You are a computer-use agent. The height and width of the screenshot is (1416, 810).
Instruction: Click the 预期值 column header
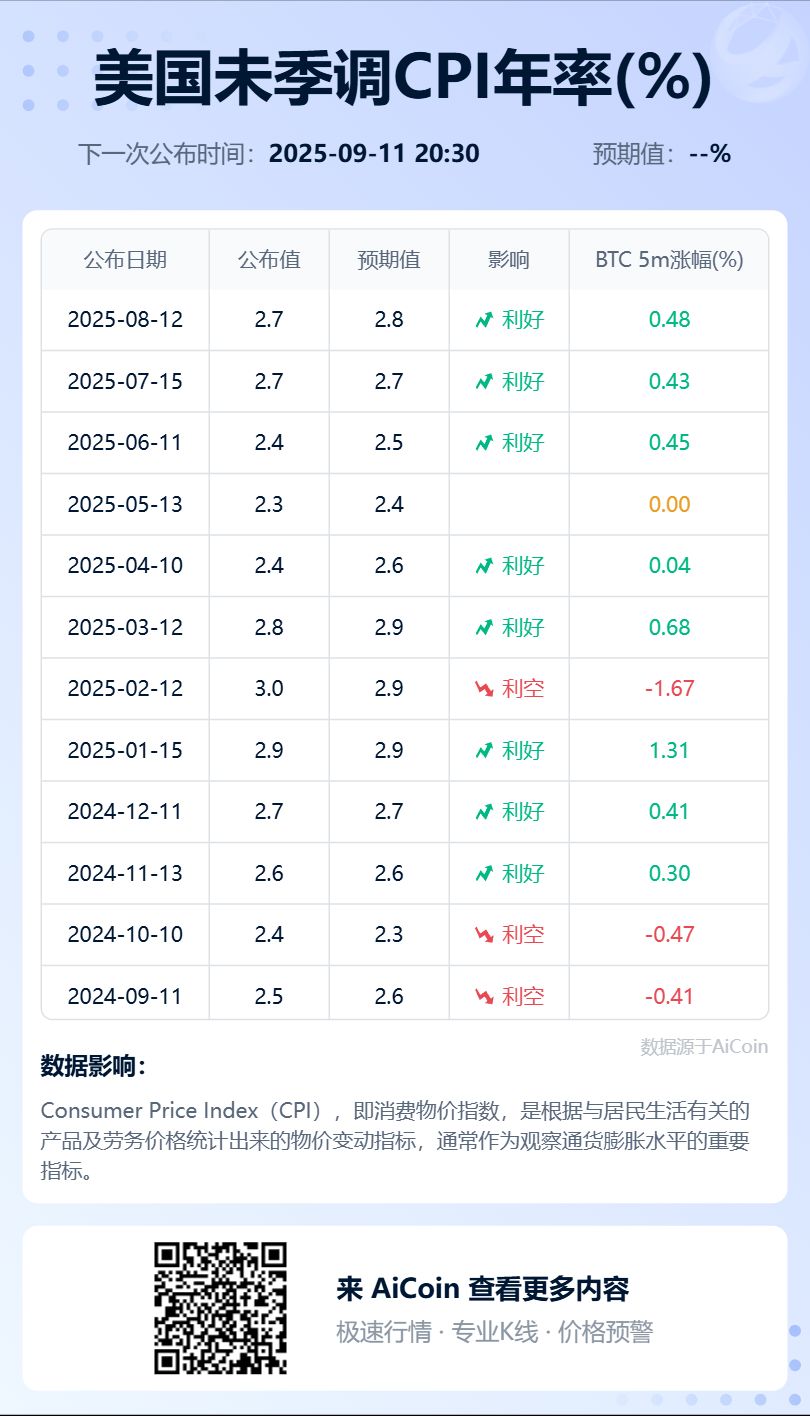[389, 260]
